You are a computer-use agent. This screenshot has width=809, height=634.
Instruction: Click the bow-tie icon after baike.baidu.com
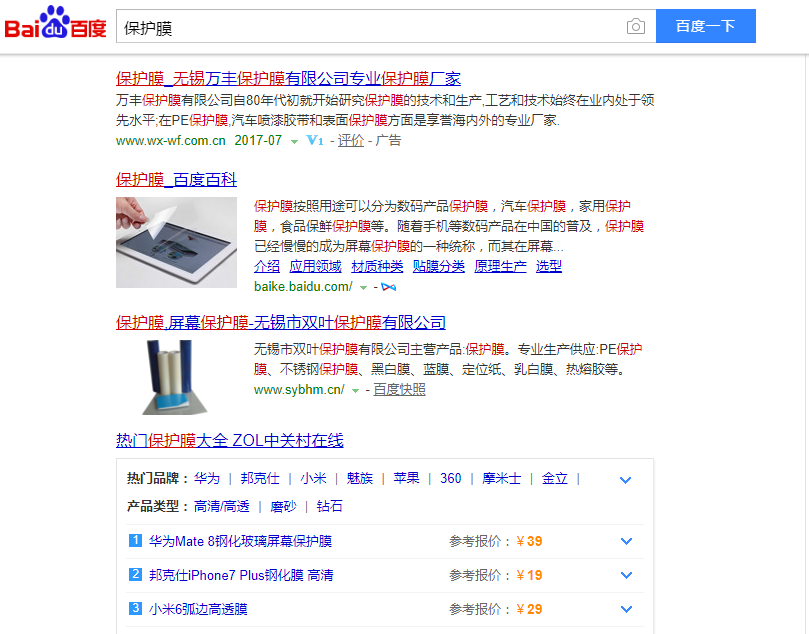coord(388,288)
